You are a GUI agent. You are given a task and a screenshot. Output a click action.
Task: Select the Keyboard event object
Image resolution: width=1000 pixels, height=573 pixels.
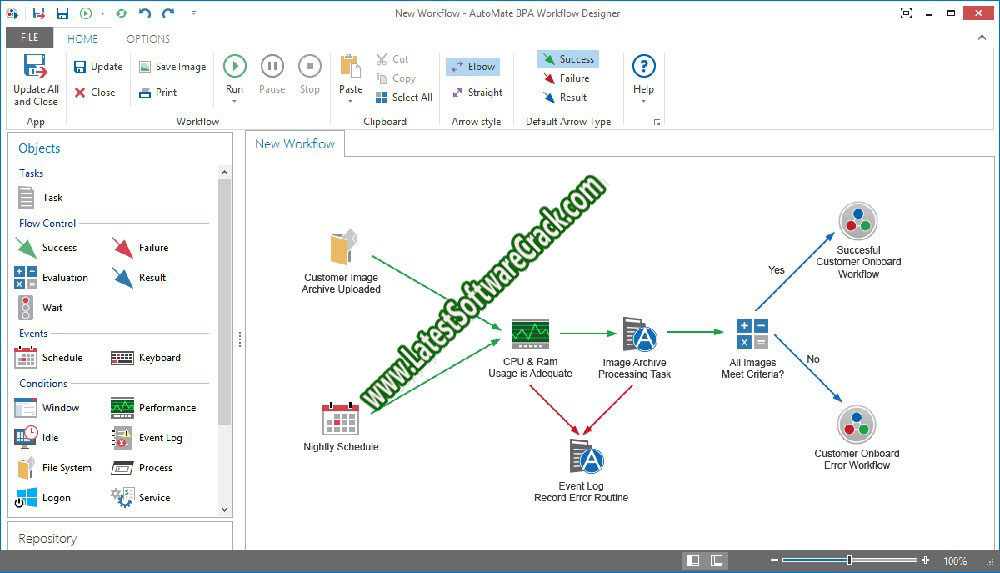click(146, 357)
